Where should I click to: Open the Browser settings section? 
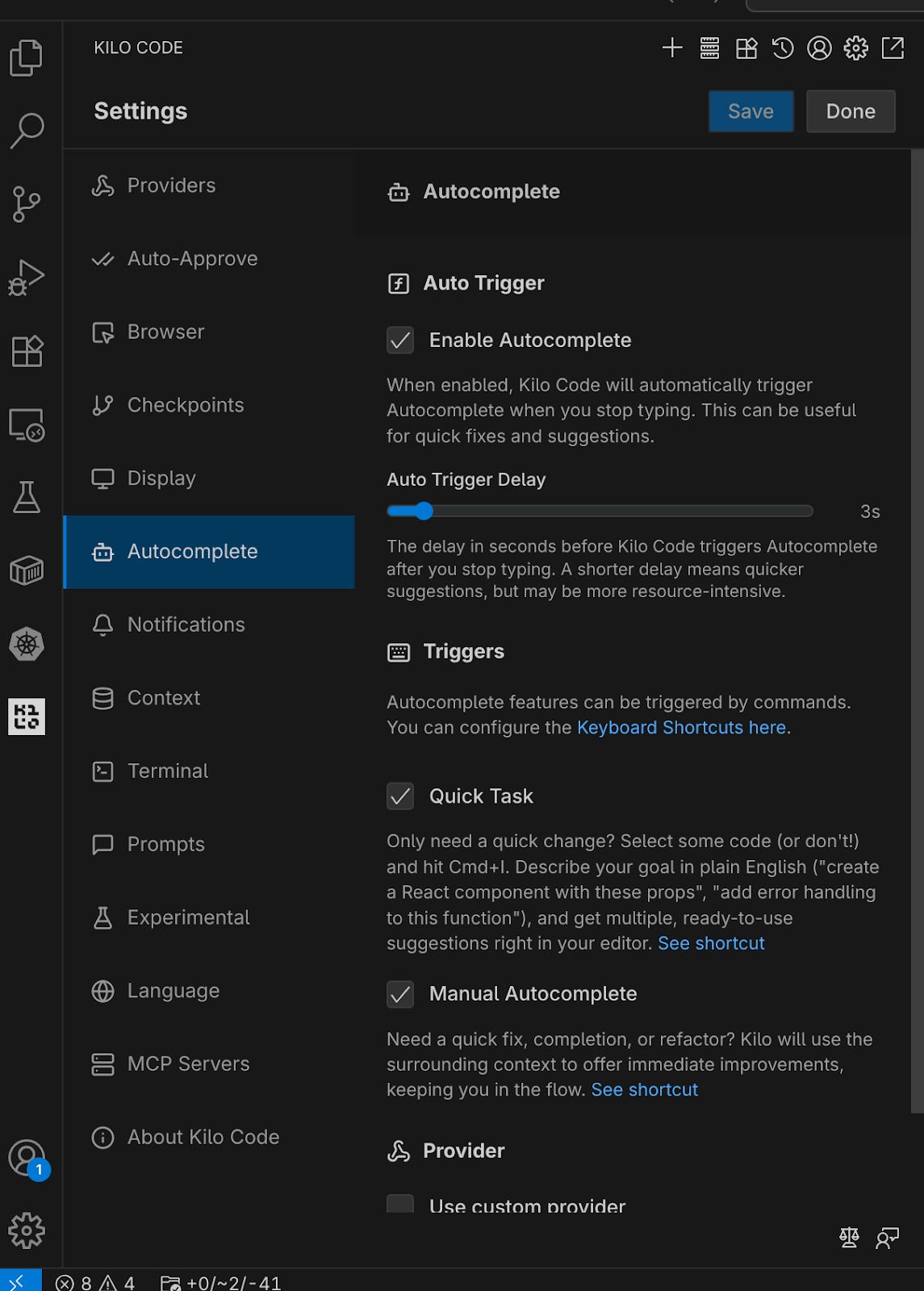[209, 332]
